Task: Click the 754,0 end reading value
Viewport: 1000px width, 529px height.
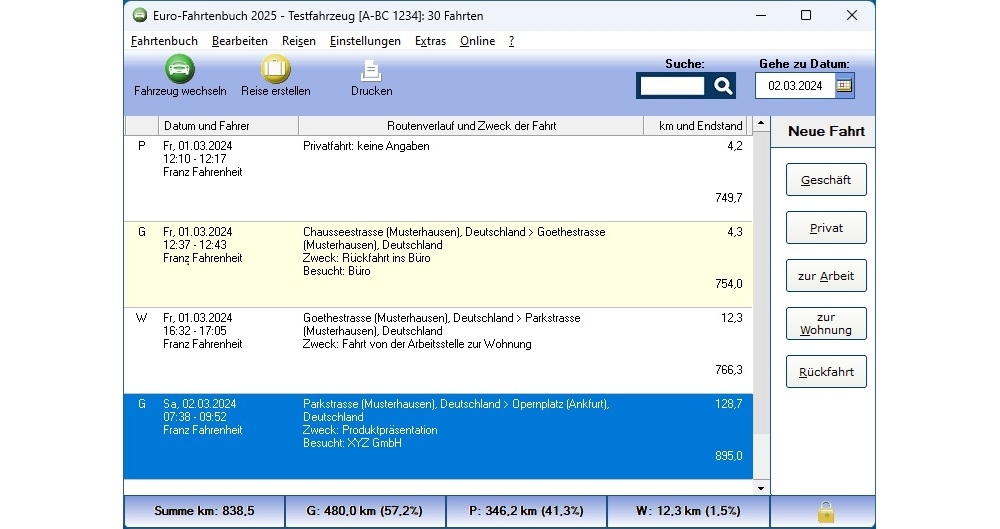Action: (x=728, y=284)
